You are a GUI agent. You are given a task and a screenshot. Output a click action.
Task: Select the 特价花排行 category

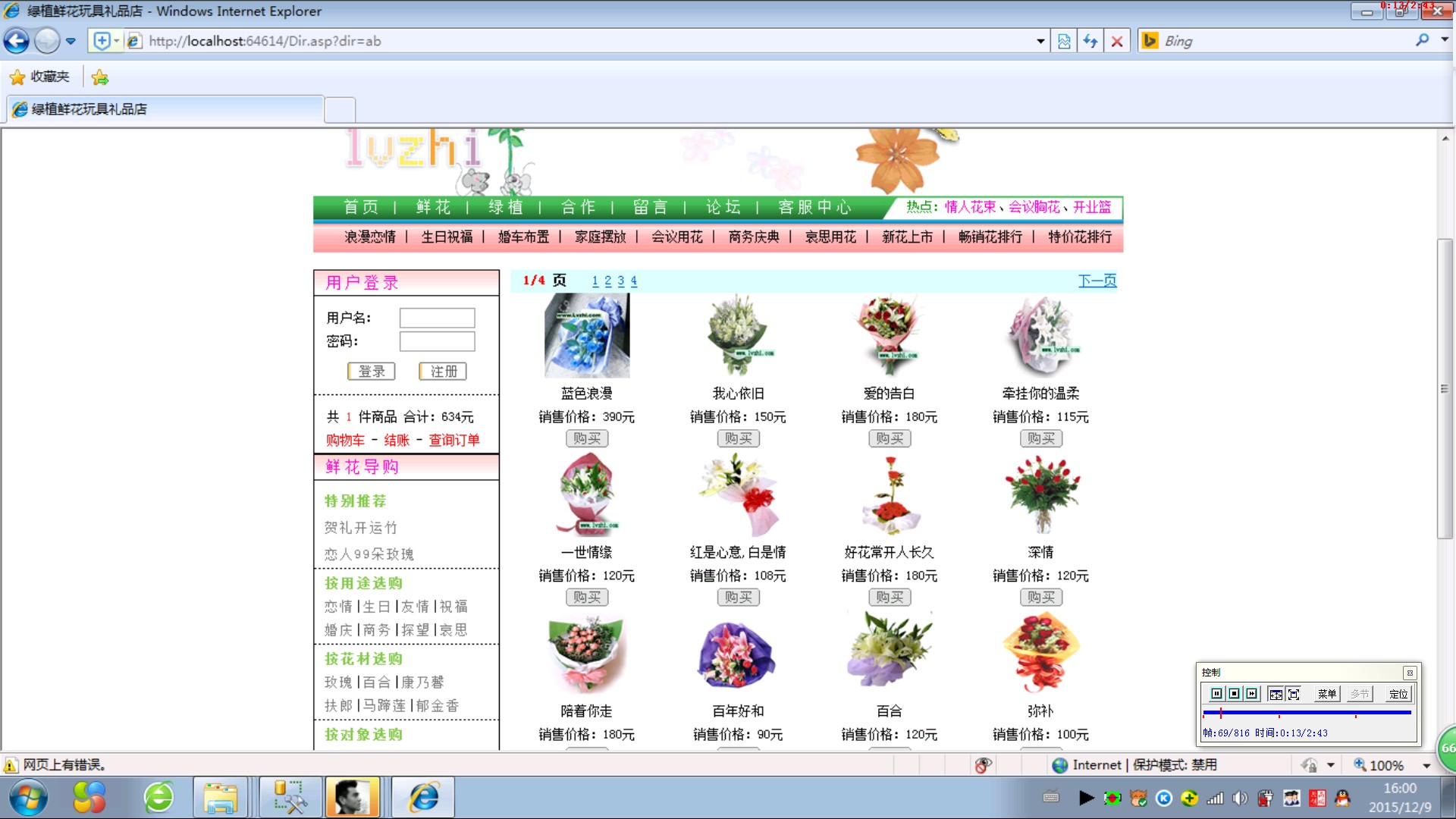[1080, 237]
